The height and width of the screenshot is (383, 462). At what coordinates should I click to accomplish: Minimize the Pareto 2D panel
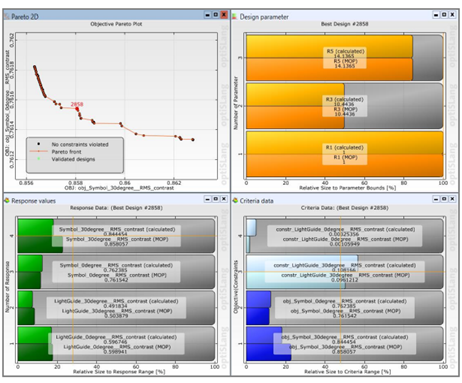[208, 15]
